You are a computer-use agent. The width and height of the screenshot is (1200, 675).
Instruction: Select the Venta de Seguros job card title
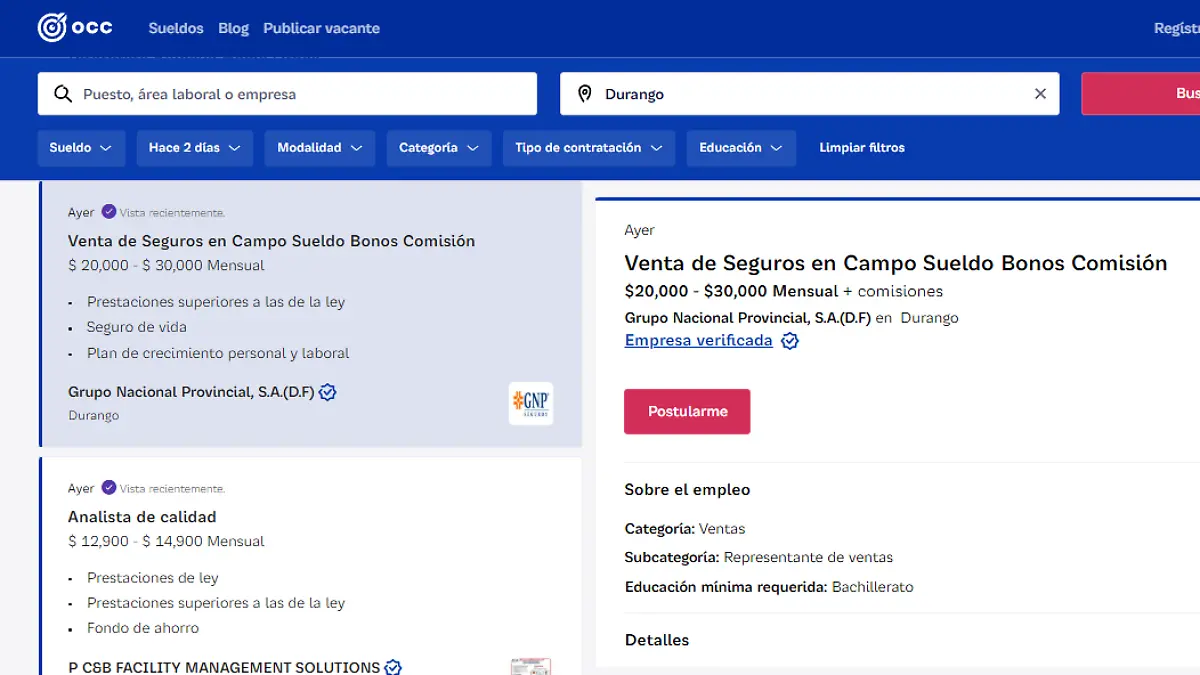271,241
